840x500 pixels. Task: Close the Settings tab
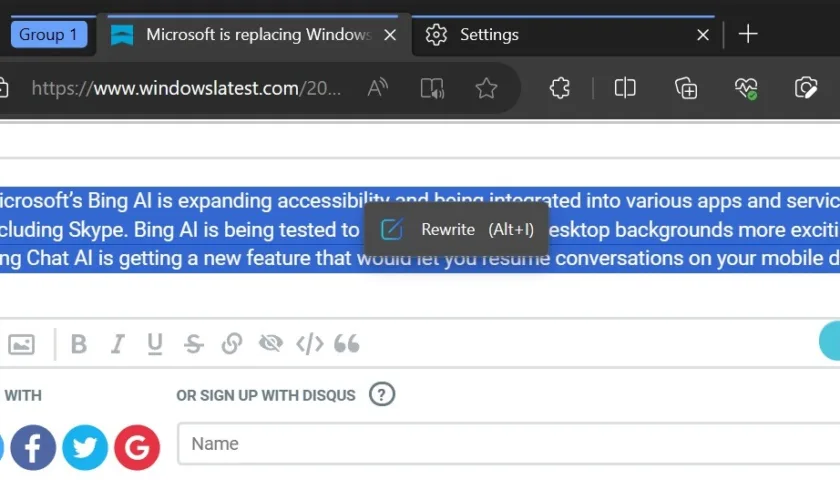pos(703,35)
